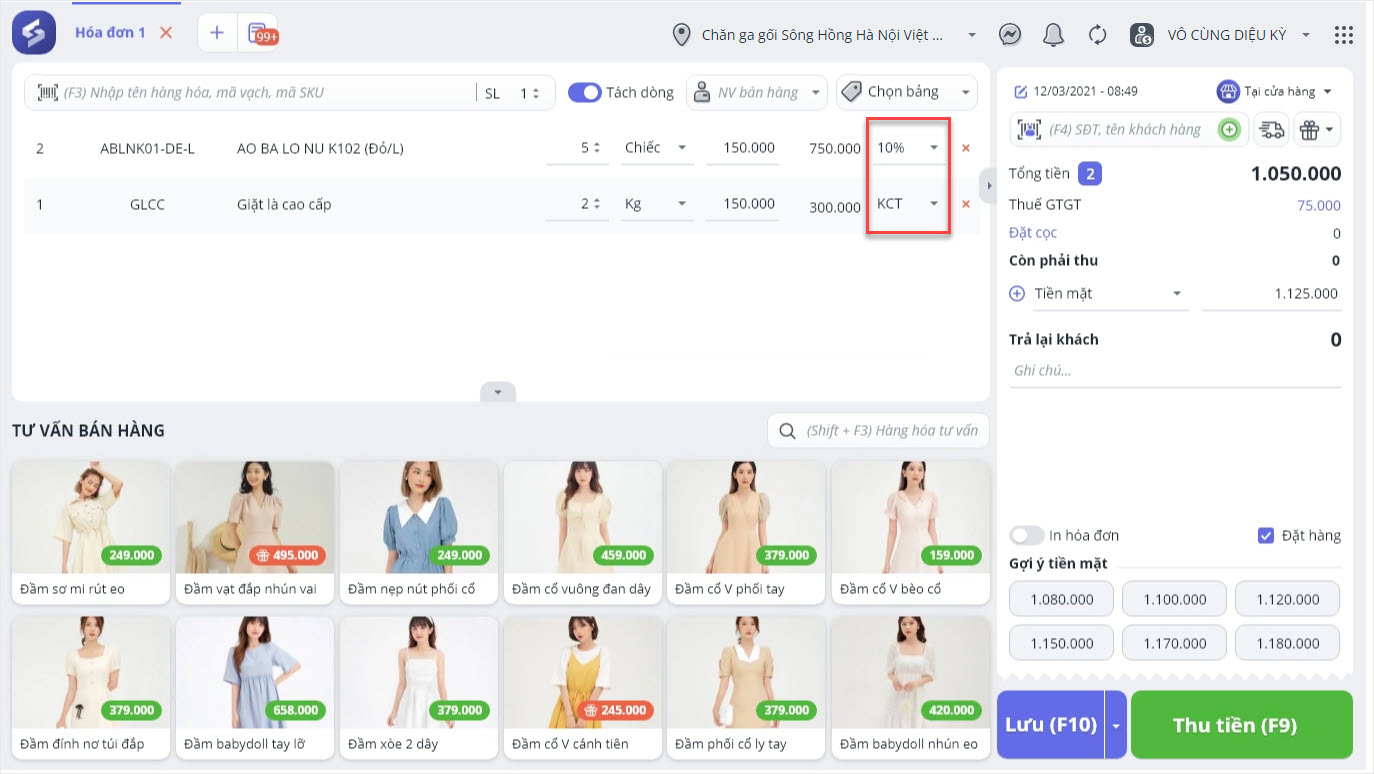Select the Hóa đơn 1 tab
This screenshot has height=774, width=1374.
[110, 33]
